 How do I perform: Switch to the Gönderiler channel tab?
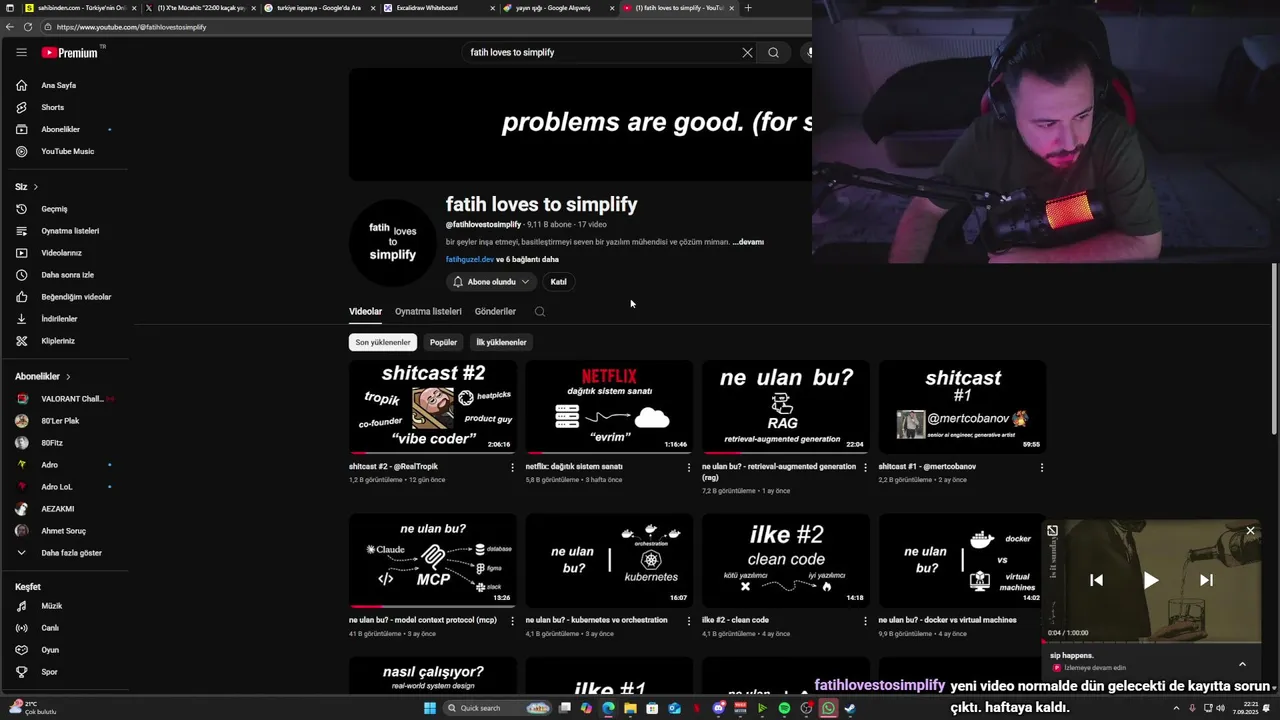[495, 312]
